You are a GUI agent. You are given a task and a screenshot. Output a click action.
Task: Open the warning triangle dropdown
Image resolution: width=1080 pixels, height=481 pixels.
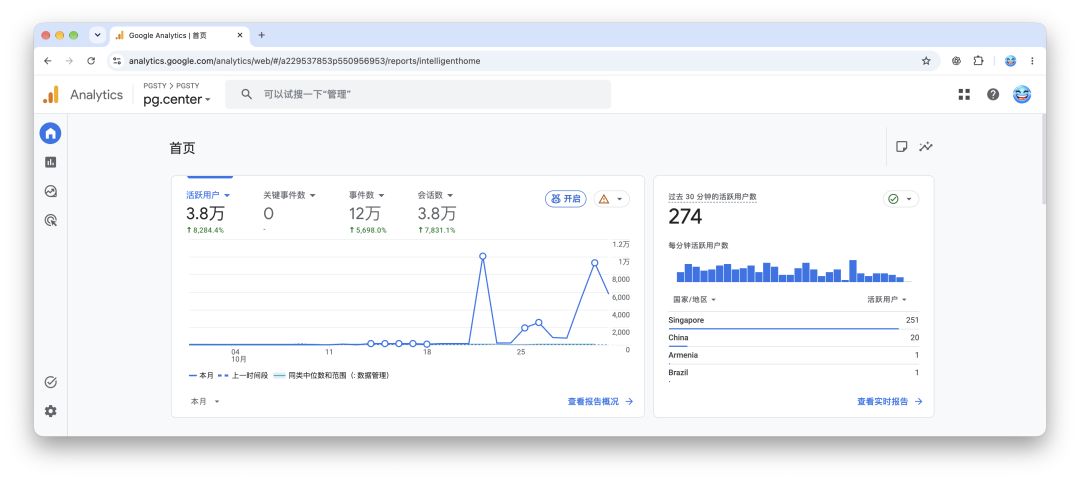click(x=612, y=199)
